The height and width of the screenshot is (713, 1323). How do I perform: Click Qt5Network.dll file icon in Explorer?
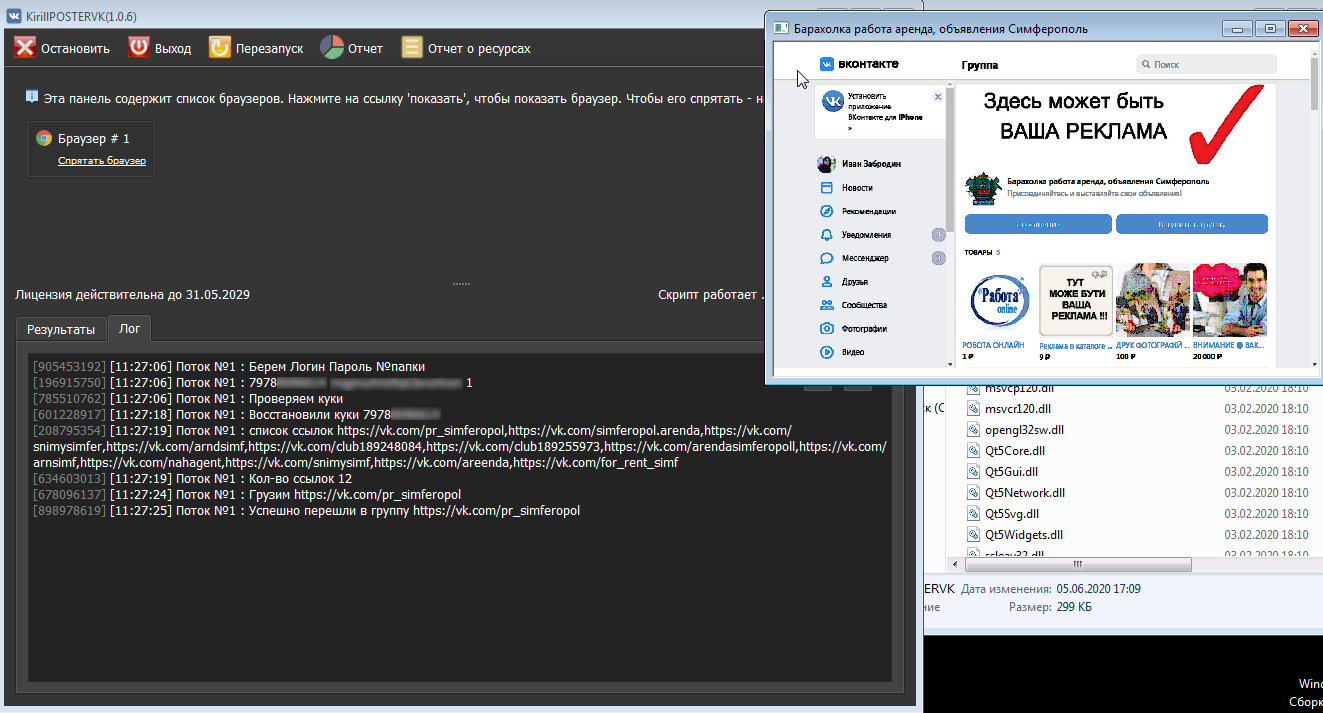tap(975, 493)
